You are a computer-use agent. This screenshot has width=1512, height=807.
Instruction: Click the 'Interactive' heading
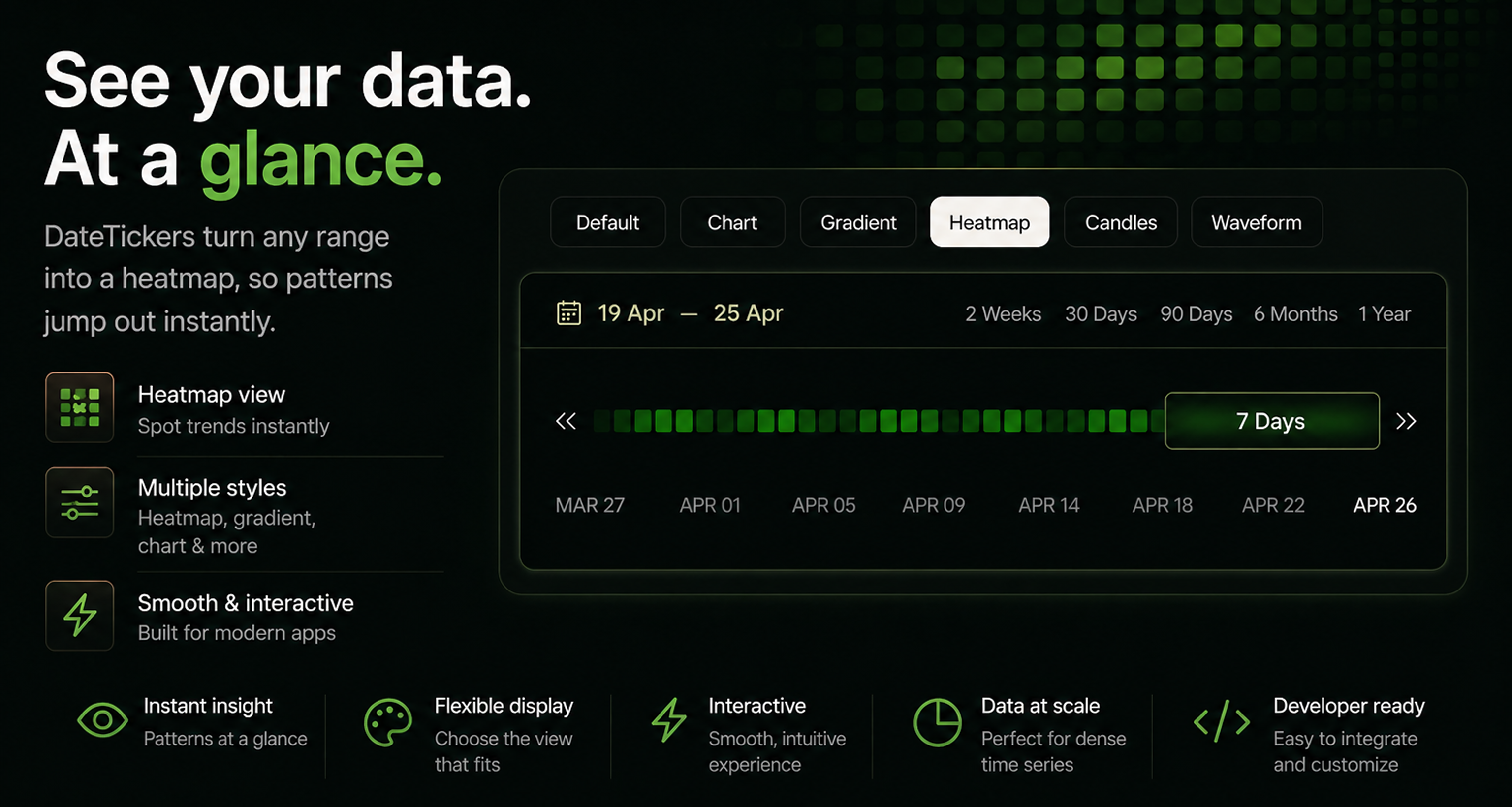pos(757,706)
